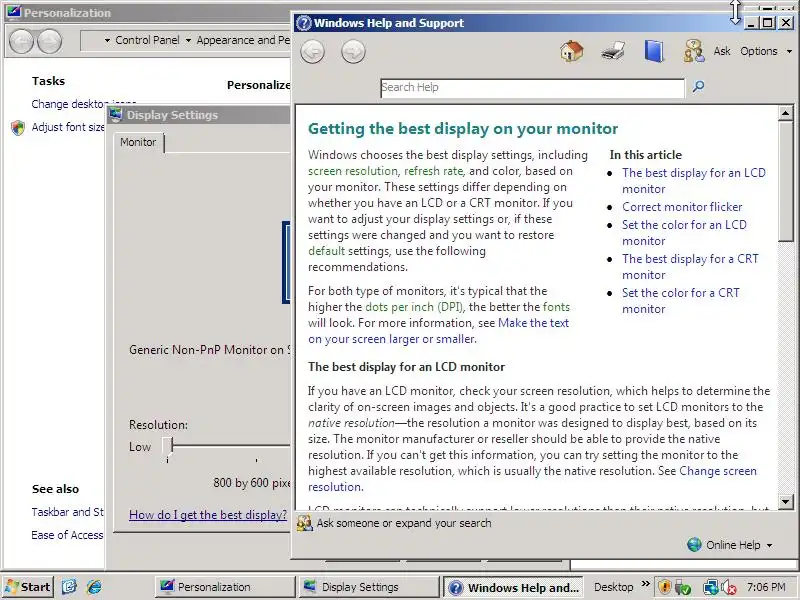
Task: Click 'dots per inch (DPI)' glossary term
Action: coord(414,307)
